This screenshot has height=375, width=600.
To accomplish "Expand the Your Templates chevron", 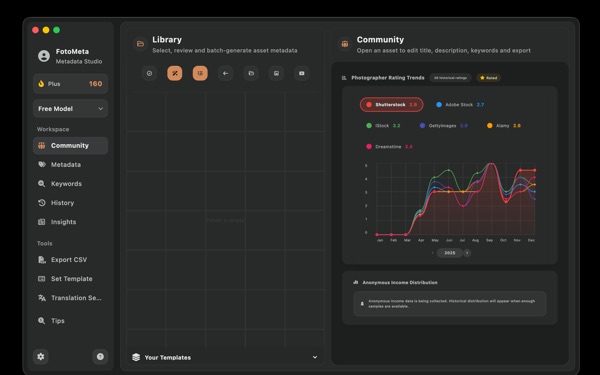I will click(x=315, y=357).
